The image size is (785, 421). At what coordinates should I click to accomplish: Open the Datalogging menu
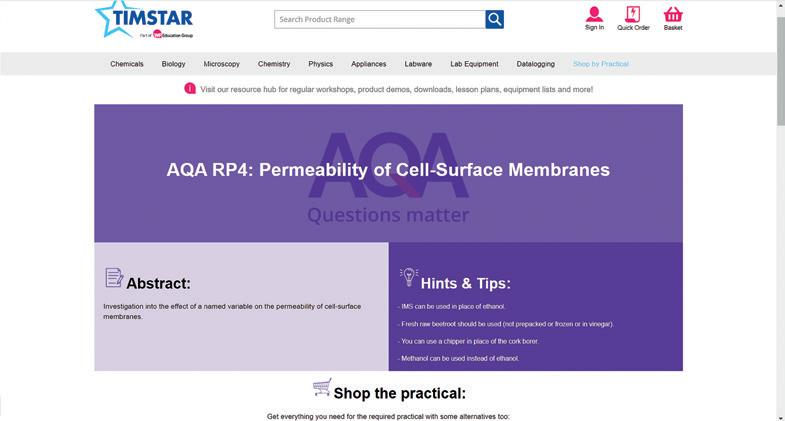tap(536, 64)
